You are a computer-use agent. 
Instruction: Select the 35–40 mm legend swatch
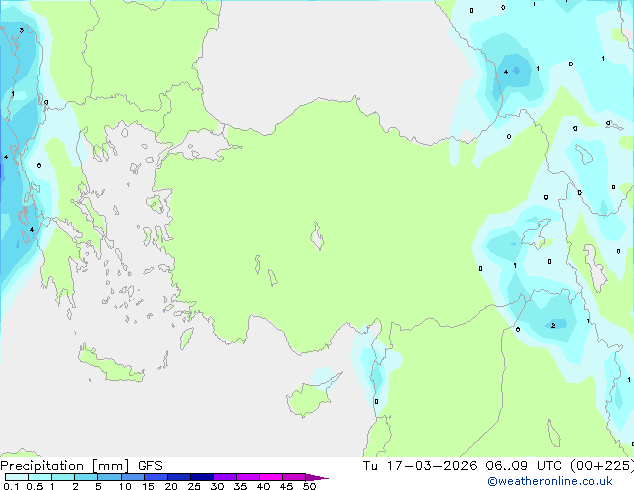(x=247, y=477)
